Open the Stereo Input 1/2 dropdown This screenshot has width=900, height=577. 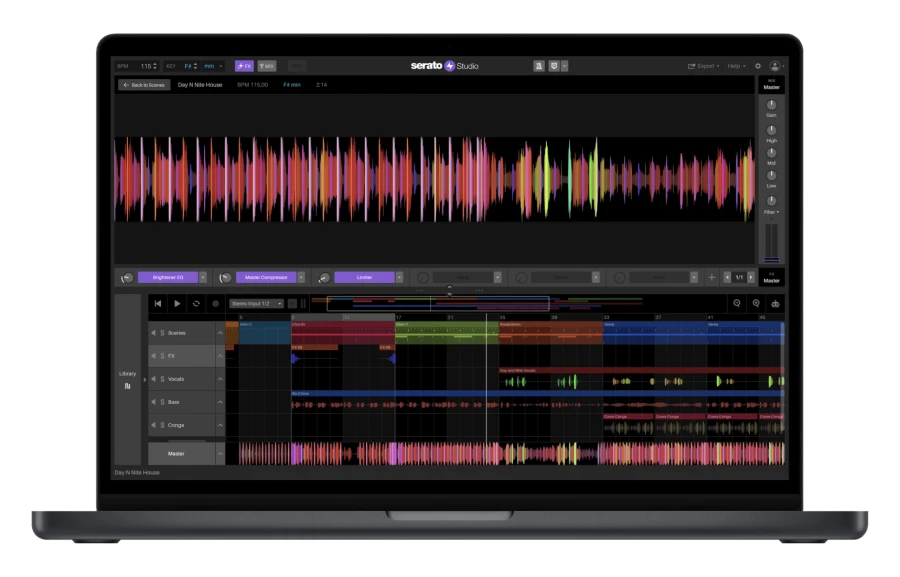click(x=257, y=304)
